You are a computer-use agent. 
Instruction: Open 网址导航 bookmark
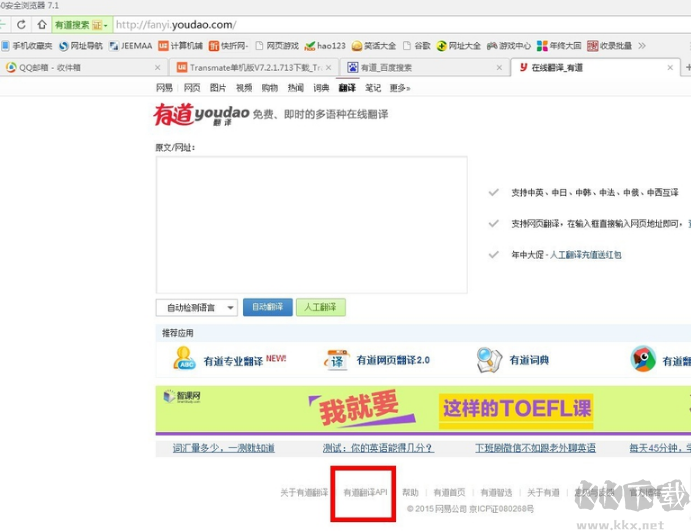point(81,46)
